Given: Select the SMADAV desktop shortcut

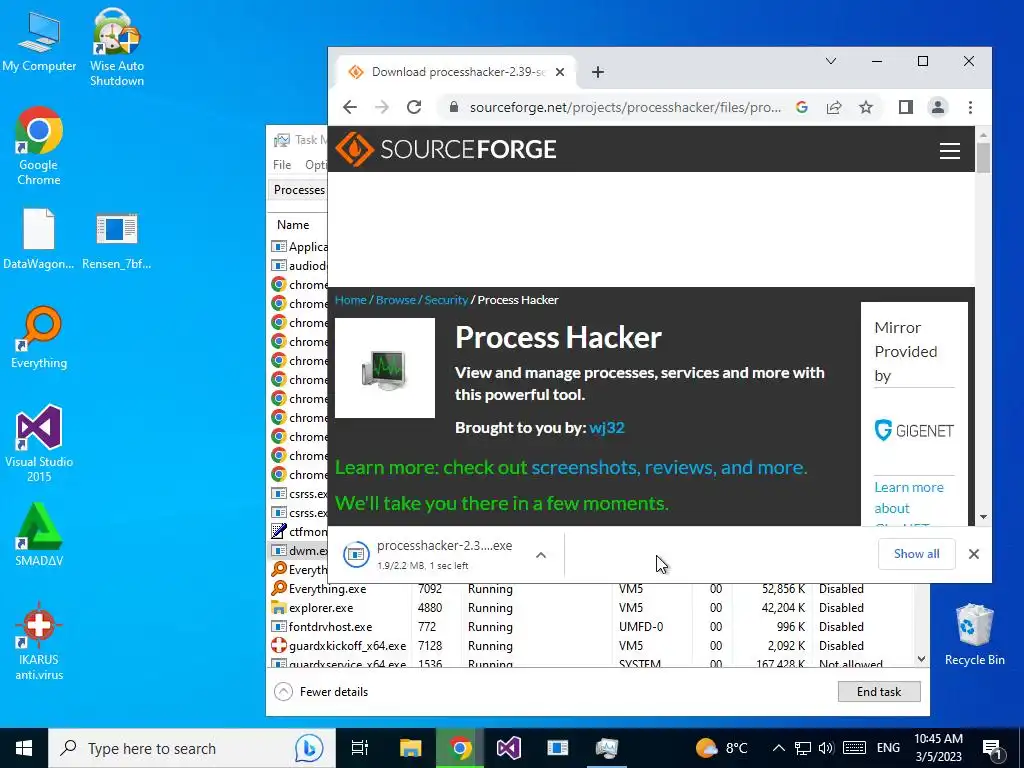Looking at the screenshot, I should (x=39, y=534).
